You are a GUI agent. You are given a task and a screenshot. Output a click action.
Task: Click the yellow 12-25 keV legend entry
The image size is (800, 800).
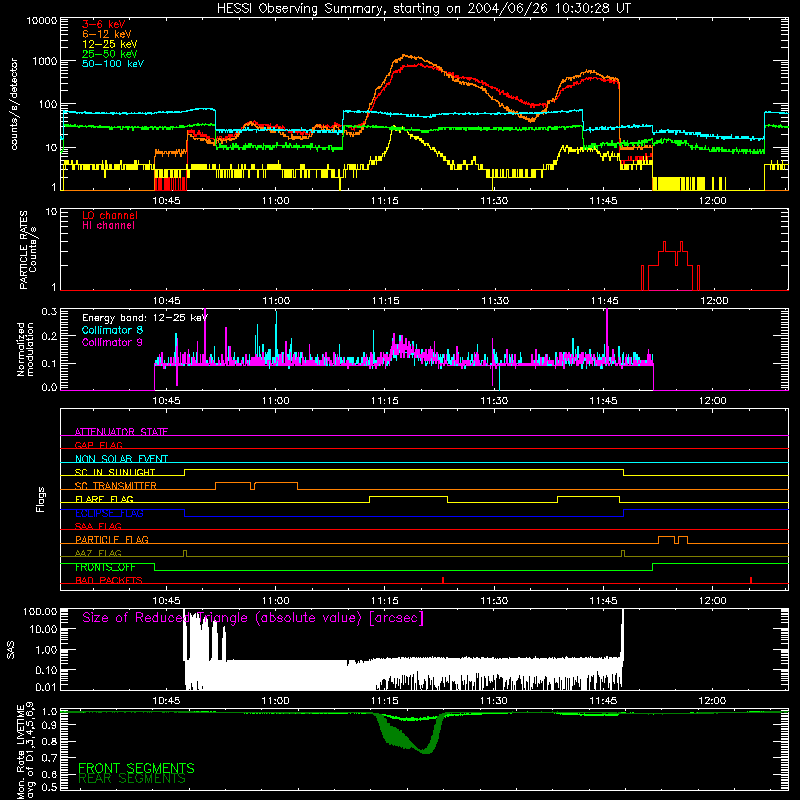click(110, 44)
